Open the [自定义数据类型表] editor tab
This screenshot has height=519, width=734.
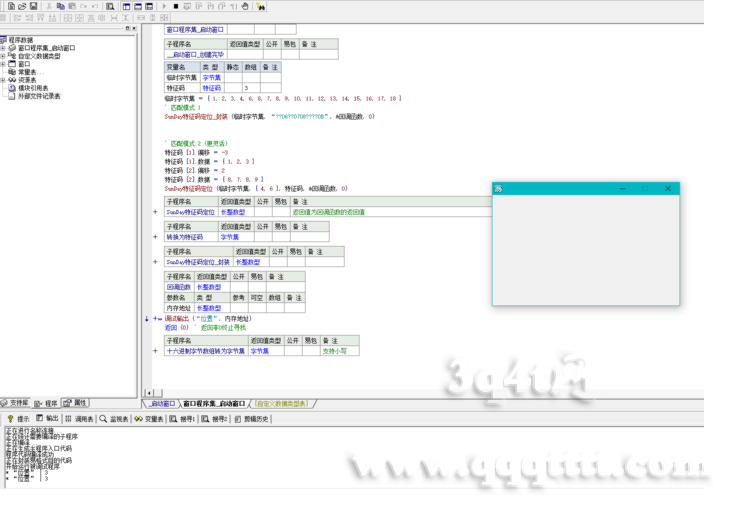(x=282, y=403)
